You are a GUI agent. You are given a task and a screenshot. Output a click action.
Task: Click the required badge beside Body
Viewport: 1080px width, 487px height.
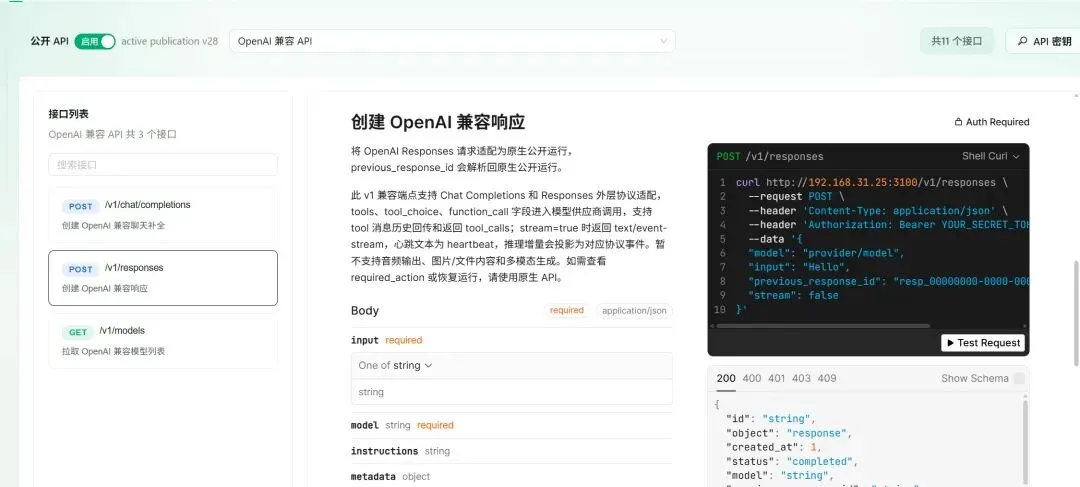tap(567, 311)
